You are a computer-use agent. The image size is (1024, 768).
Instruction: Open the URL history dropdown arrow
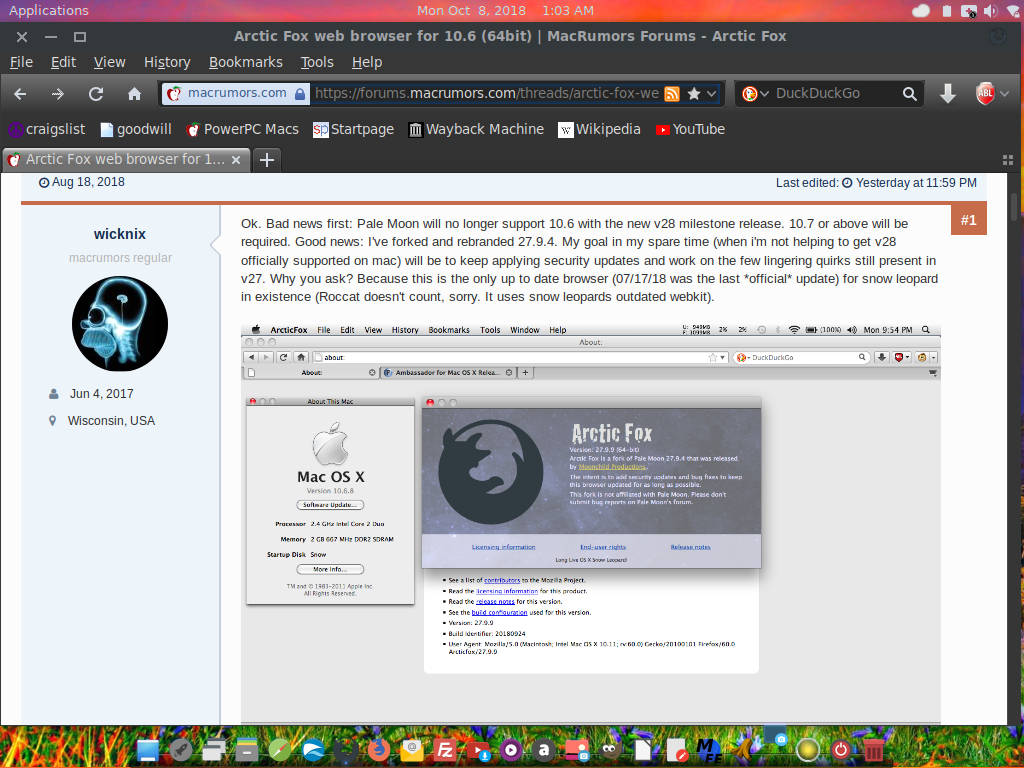[711, 93]
